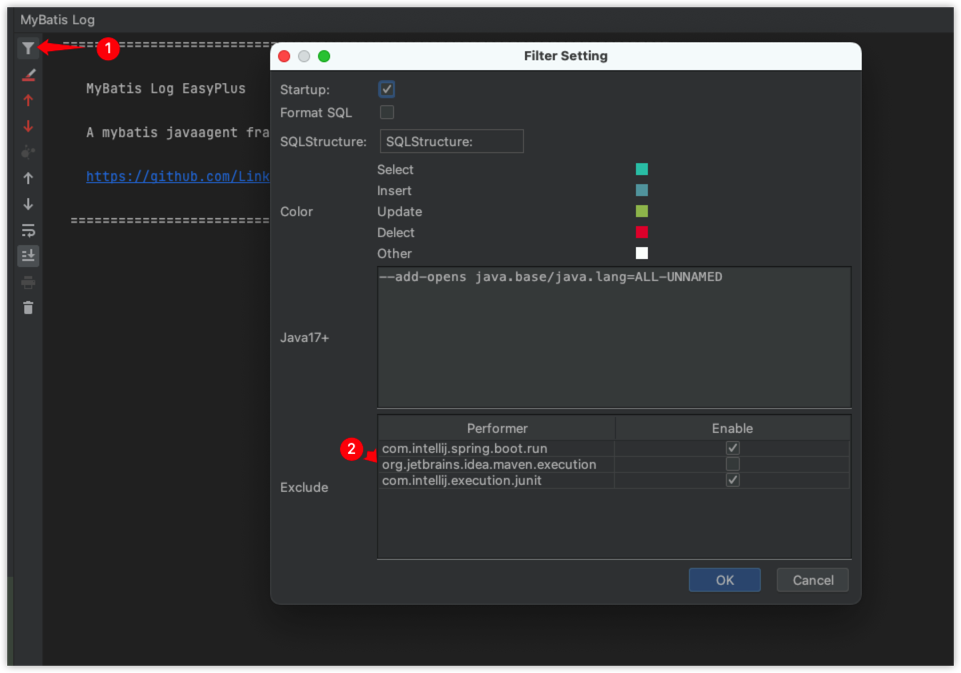Viewport: 961px width, 673px height.
Task: Check Enable for org.jetbrains.idea.maven.execution
Action: click(x=732, y=463)
